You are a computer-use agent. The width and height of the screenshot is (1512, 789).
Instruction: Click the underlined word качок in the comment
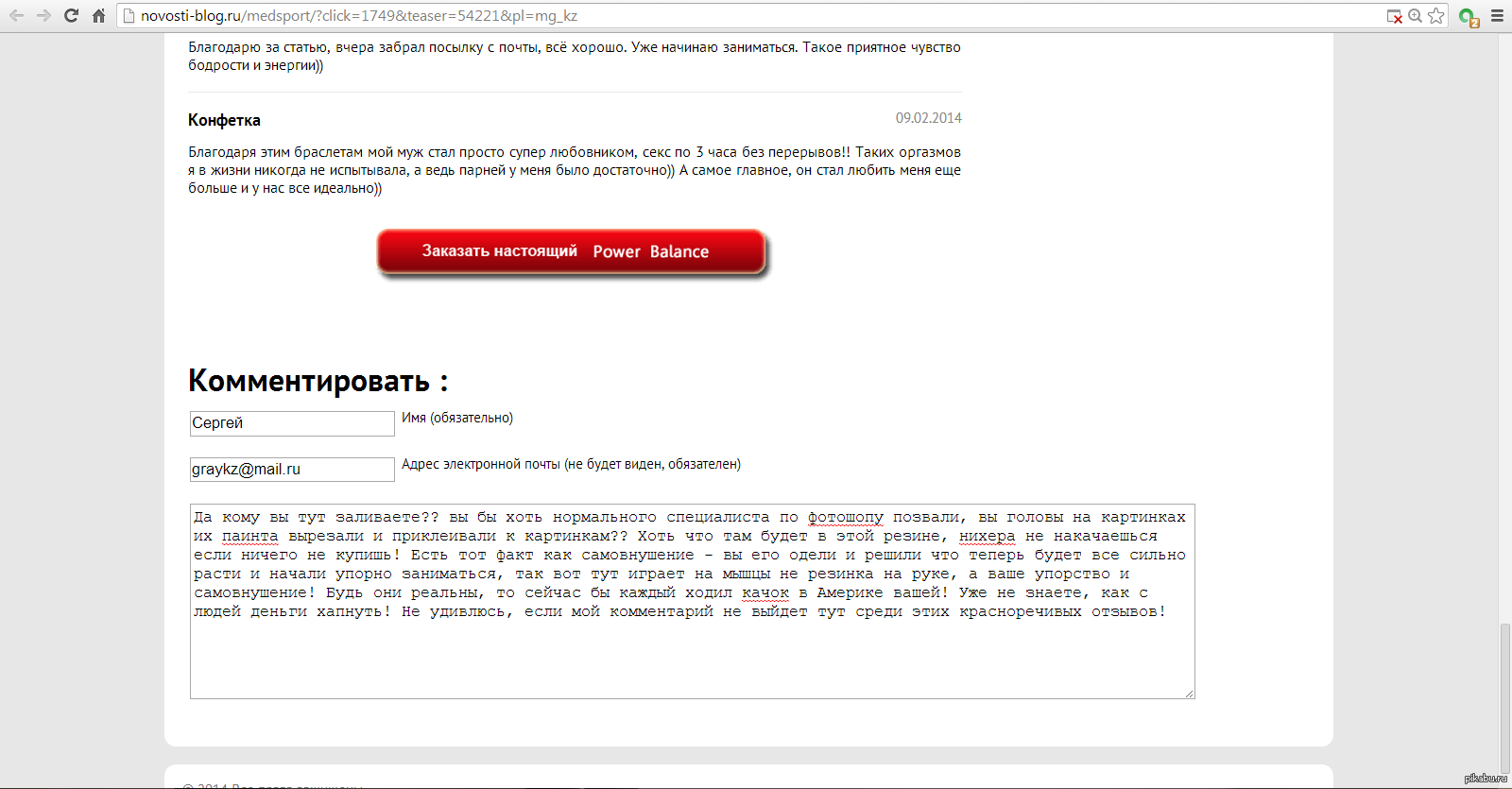tap(765, 592)
